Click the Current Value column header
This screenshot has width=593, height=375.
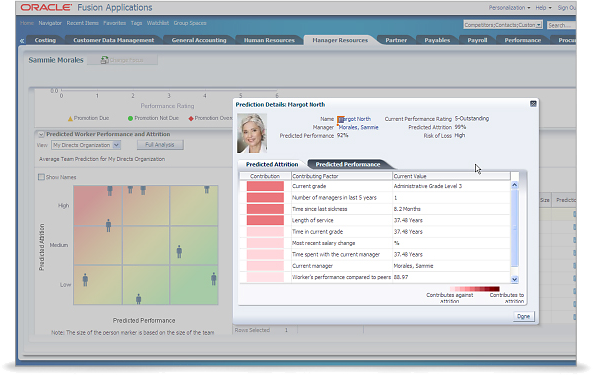pos(451,176)
